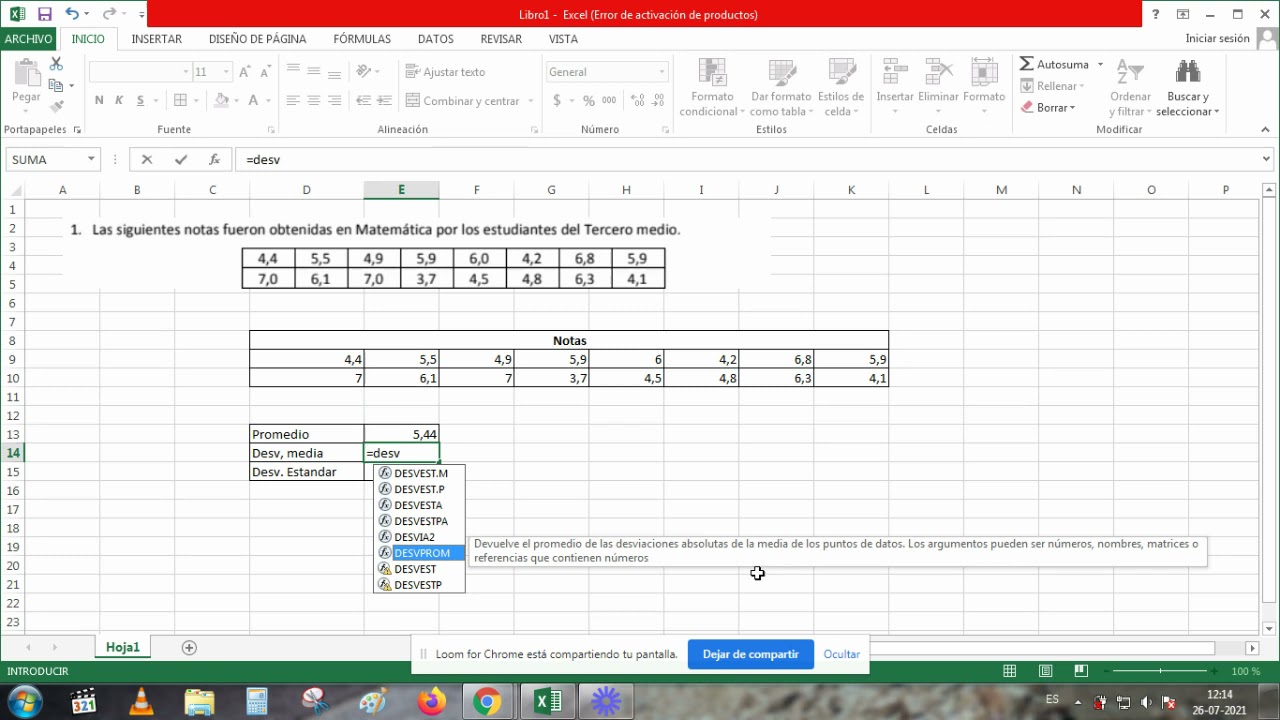Toggle bold (N) formatting
This screenshot has height=720, width=1280.
tap(99, 100)
